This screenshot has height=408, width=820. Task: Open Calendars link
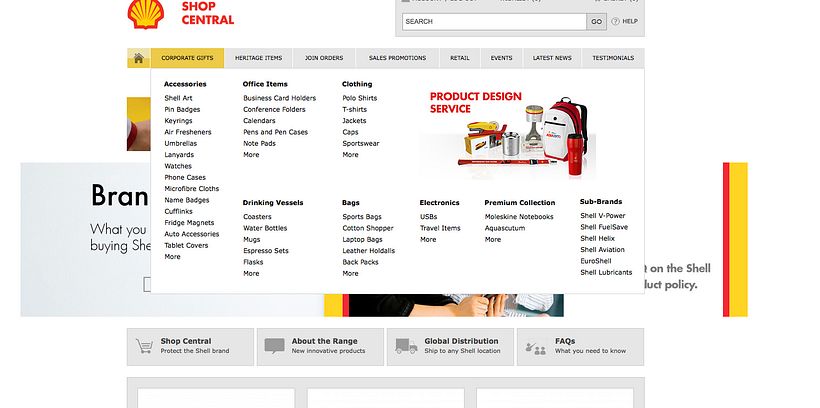259,121
